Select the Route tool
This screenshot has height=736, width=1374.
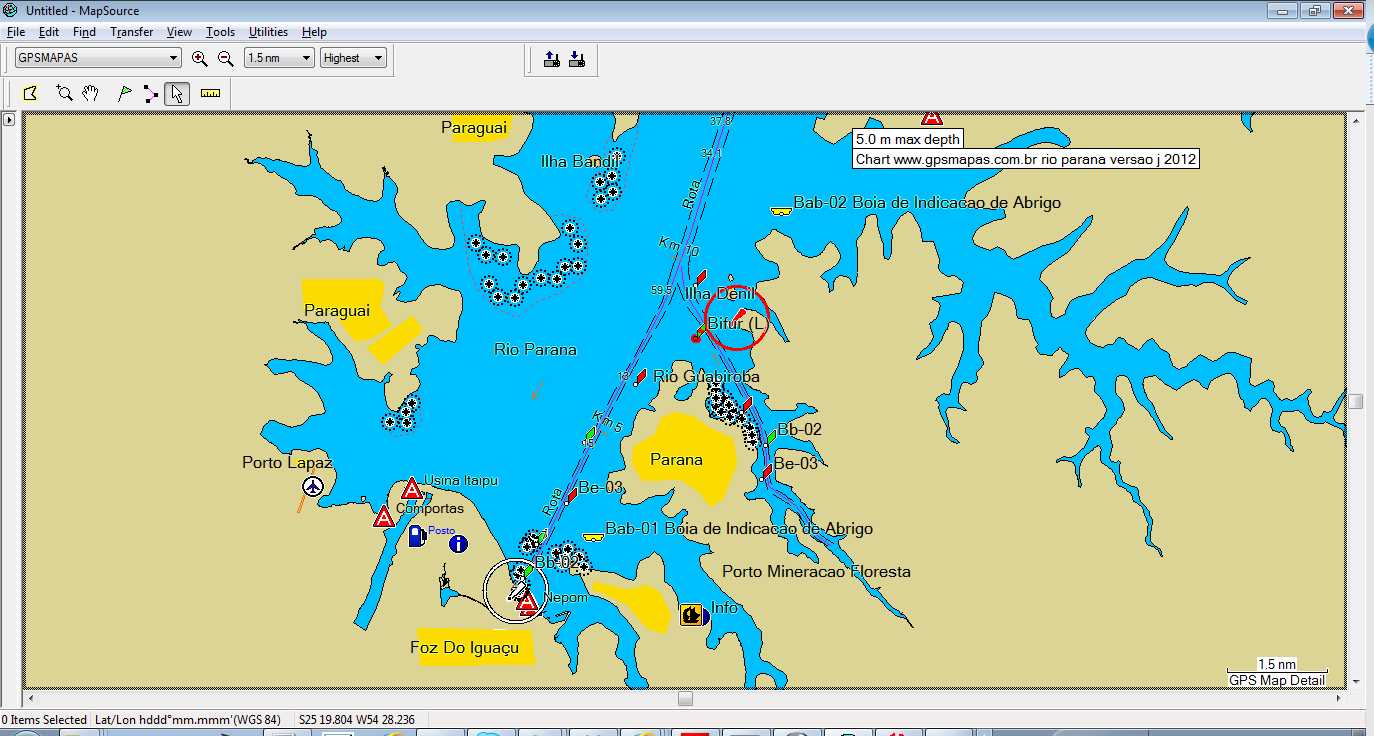pyautogui.click(x=150, y=94)
